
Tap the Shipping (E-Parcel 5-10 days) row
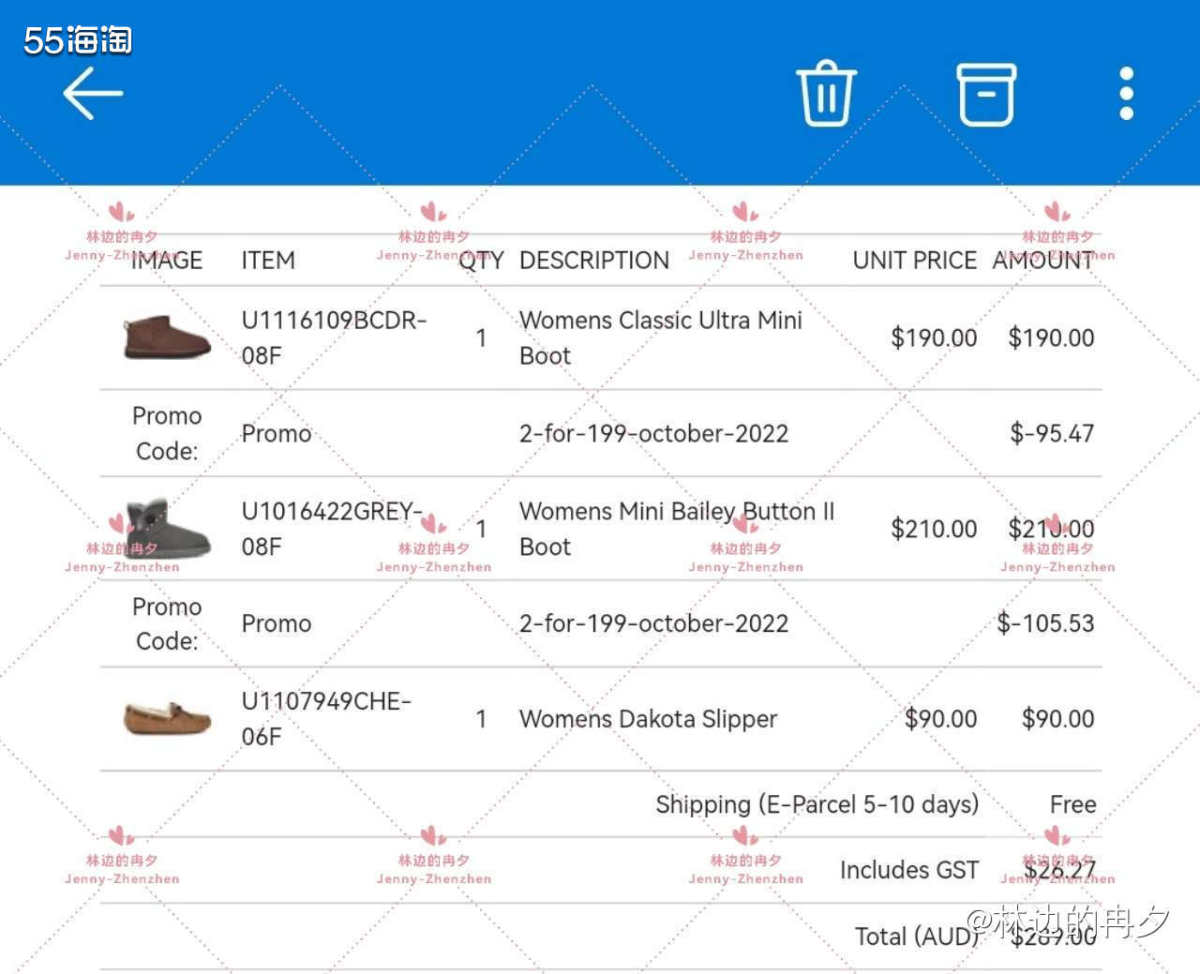tap(816, 805)
